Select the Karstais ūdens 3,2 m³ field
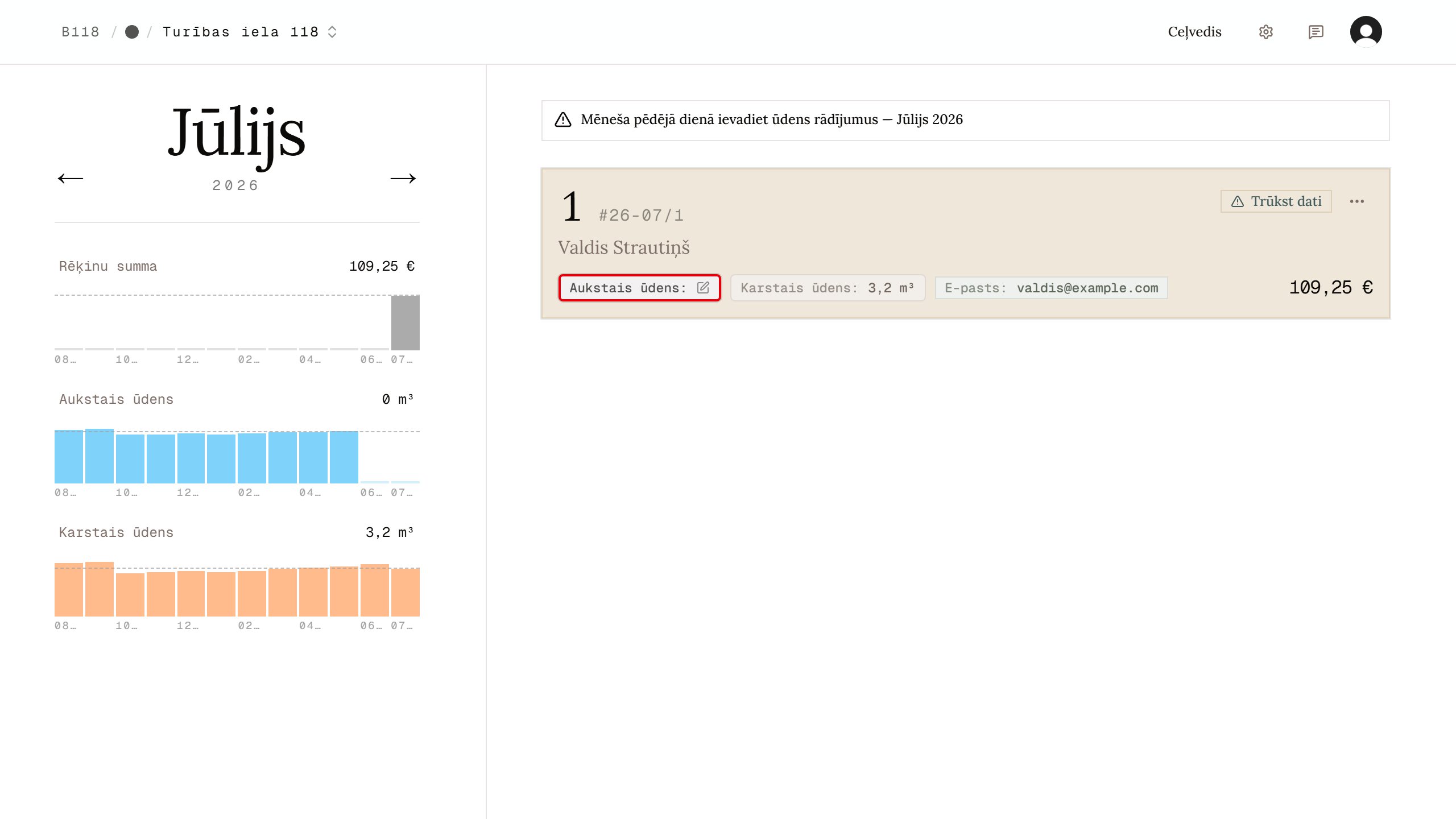 [828, 288]
